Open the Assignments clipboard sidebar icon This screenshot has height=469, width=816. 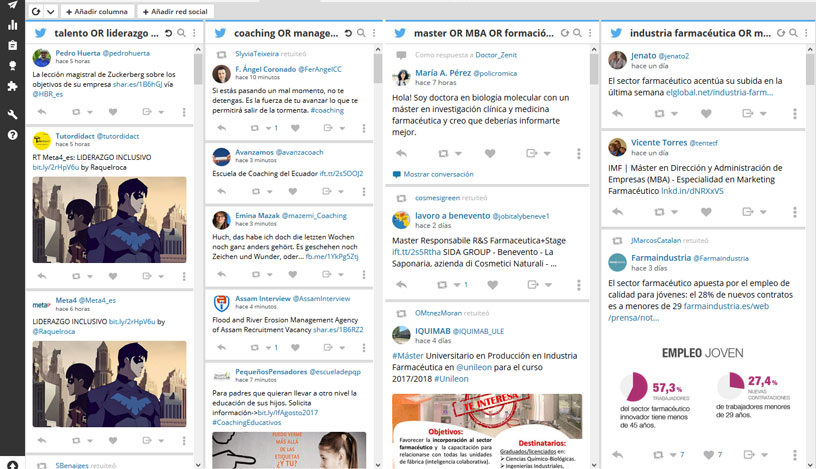(12, 45)
